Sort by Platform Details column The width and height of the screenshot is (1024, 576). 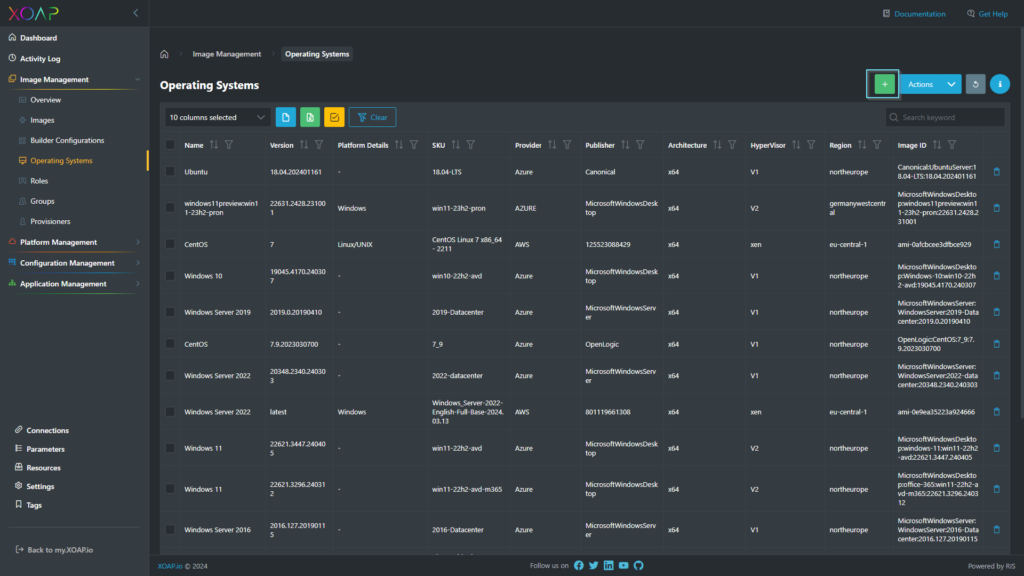coord(398,145)
